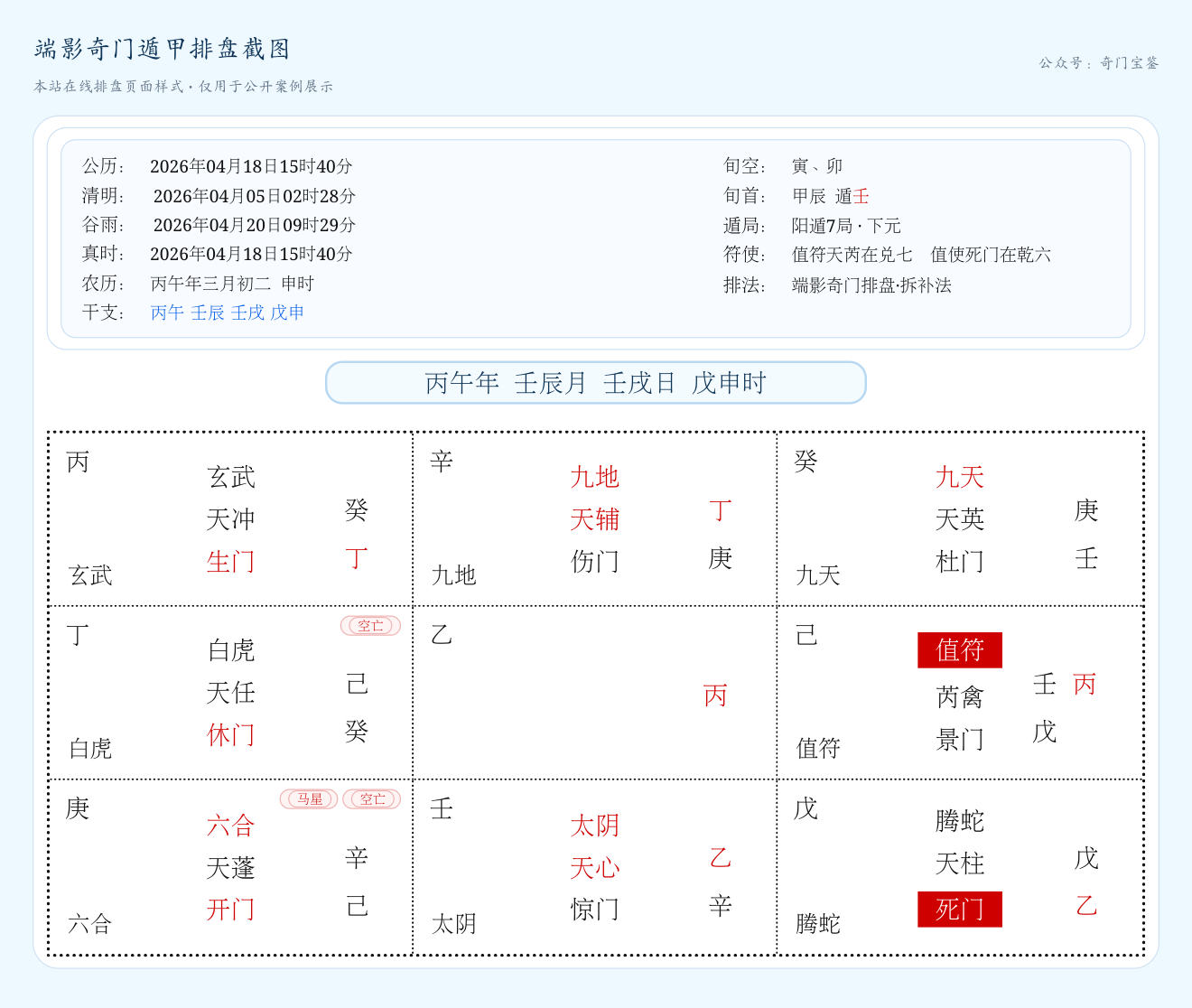The image size is (1192, 1008).
Task: Click the 排法 value 端影奇门排盘·拆补法
Action: [871, 285]
